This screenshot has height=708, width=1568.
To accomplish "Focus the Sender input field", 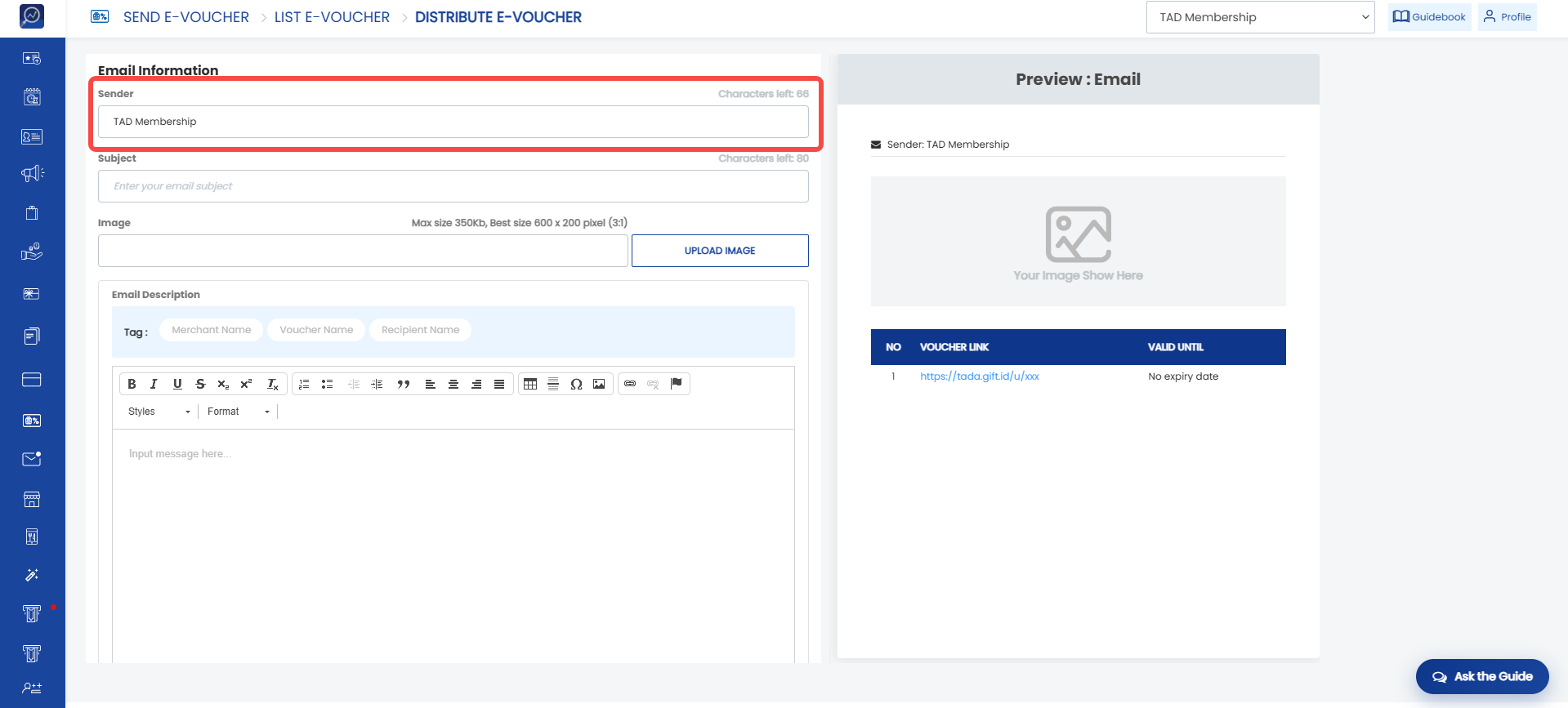I will pyautogui.click(x=453, y=122).
